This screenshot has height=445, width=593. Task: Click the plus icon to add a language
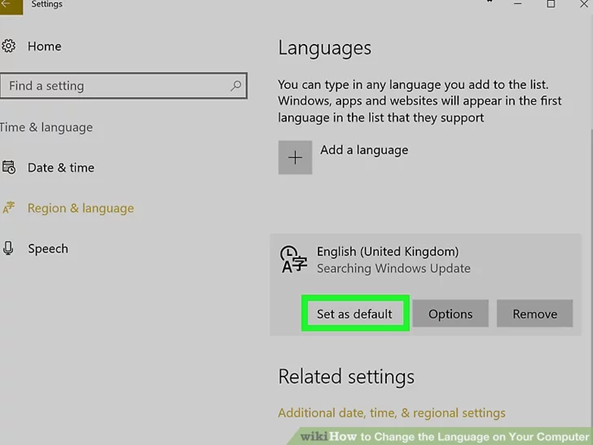point(295,158)
